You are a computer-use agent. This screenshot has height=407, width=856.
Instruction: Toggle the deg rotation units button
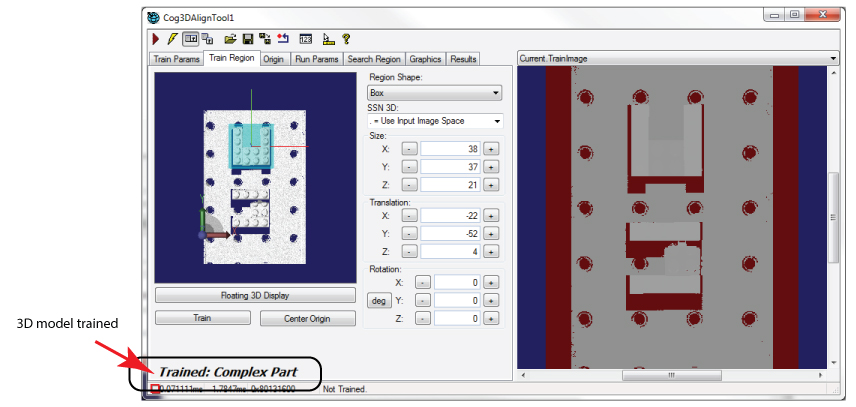[379, 300]
